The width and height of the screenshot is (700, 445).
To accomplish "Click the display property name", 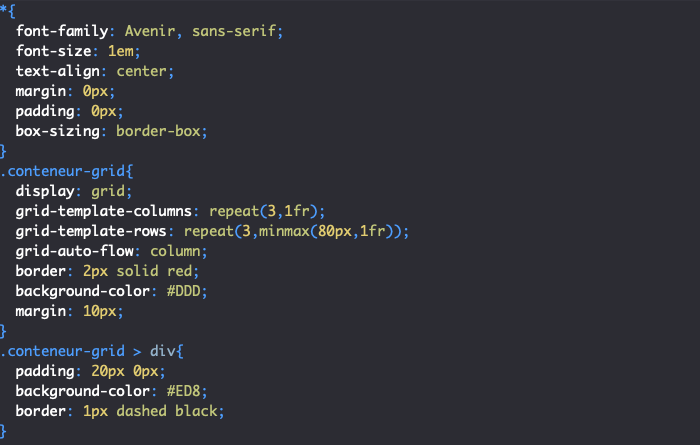I will pyautogui.click(x=44, y=191).
